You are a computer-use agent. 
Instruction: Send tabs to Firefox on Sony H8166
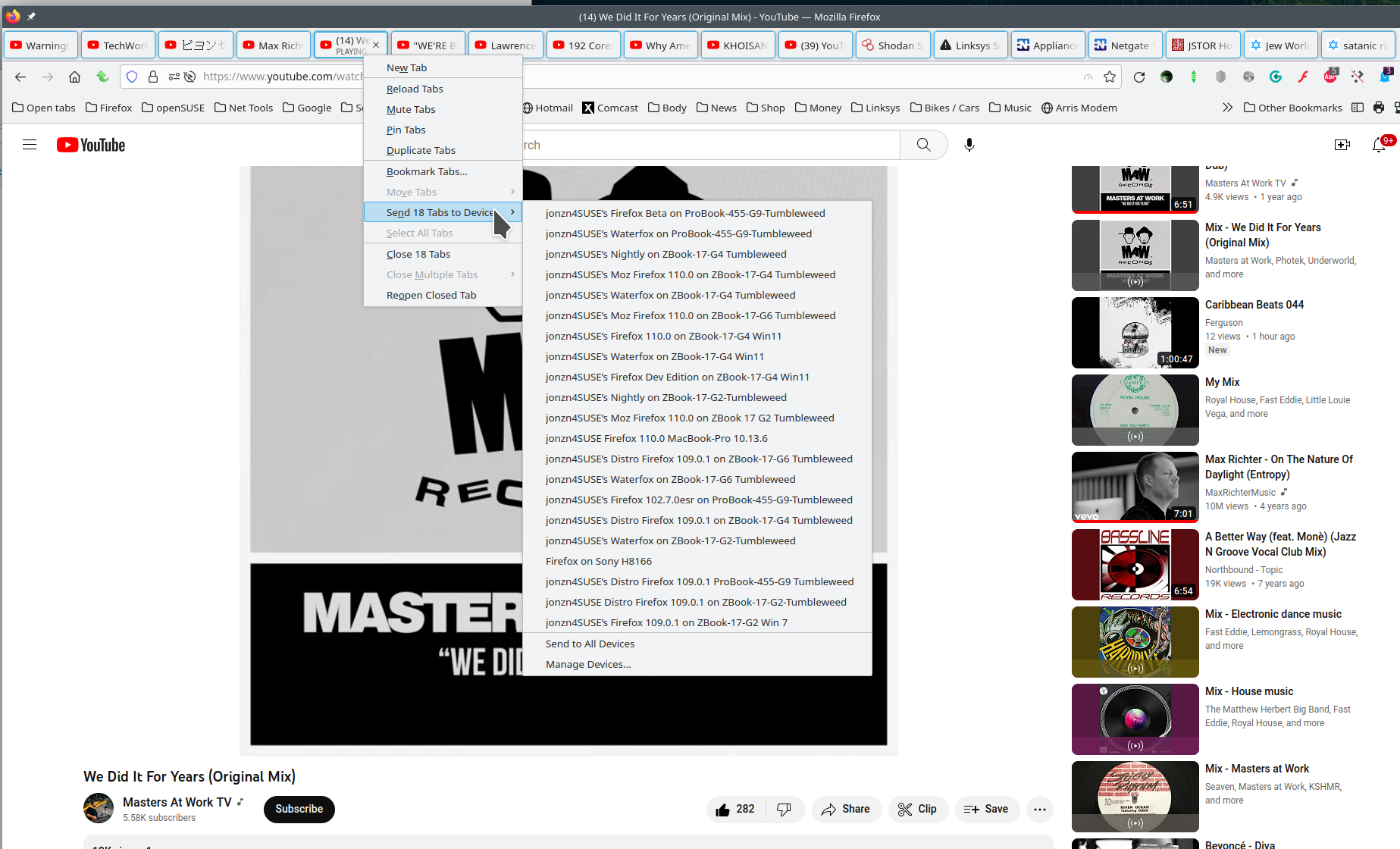[x=697, y=561]
